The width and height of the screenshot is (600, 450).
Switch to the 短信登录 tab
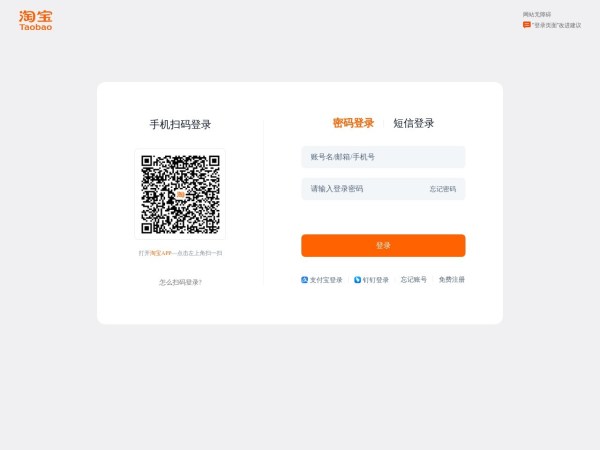pyautogui.click(x=414, y=123)
